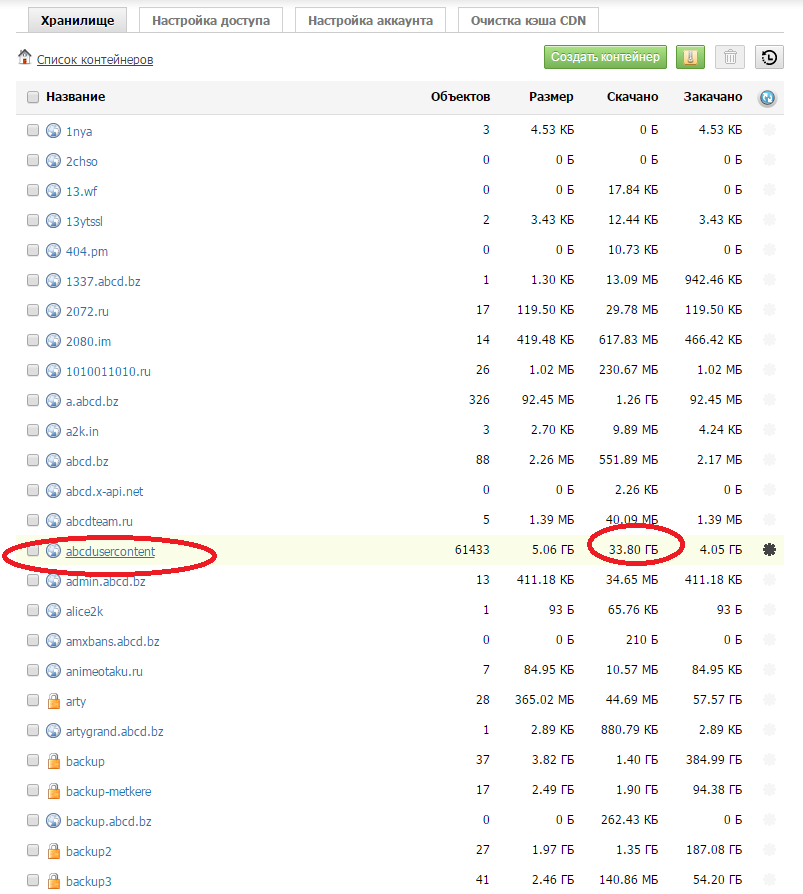The image size is (803, 894).
Task: Open the history clock icon button
Action: pos(769,58)
